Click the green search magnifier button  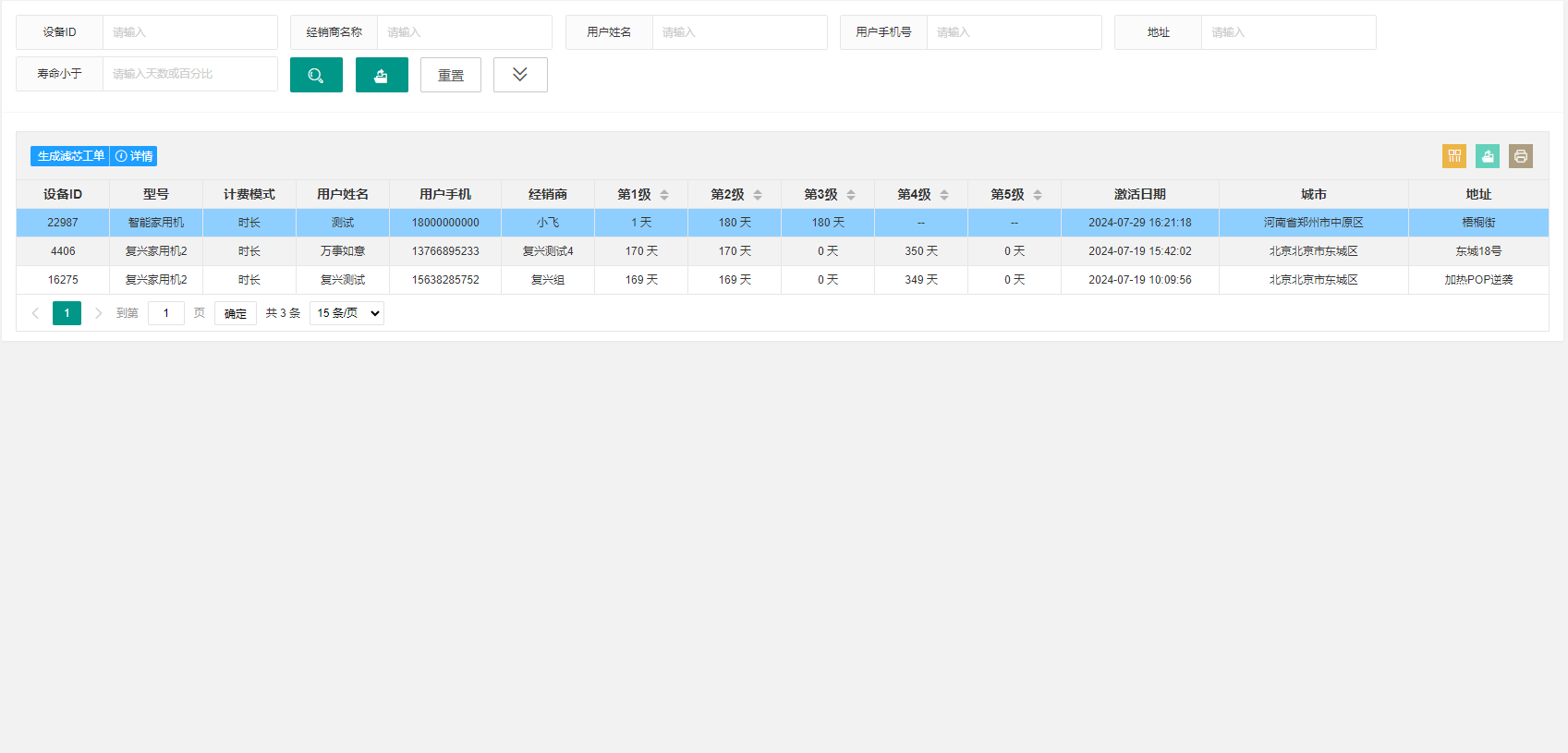click(316, 75)
